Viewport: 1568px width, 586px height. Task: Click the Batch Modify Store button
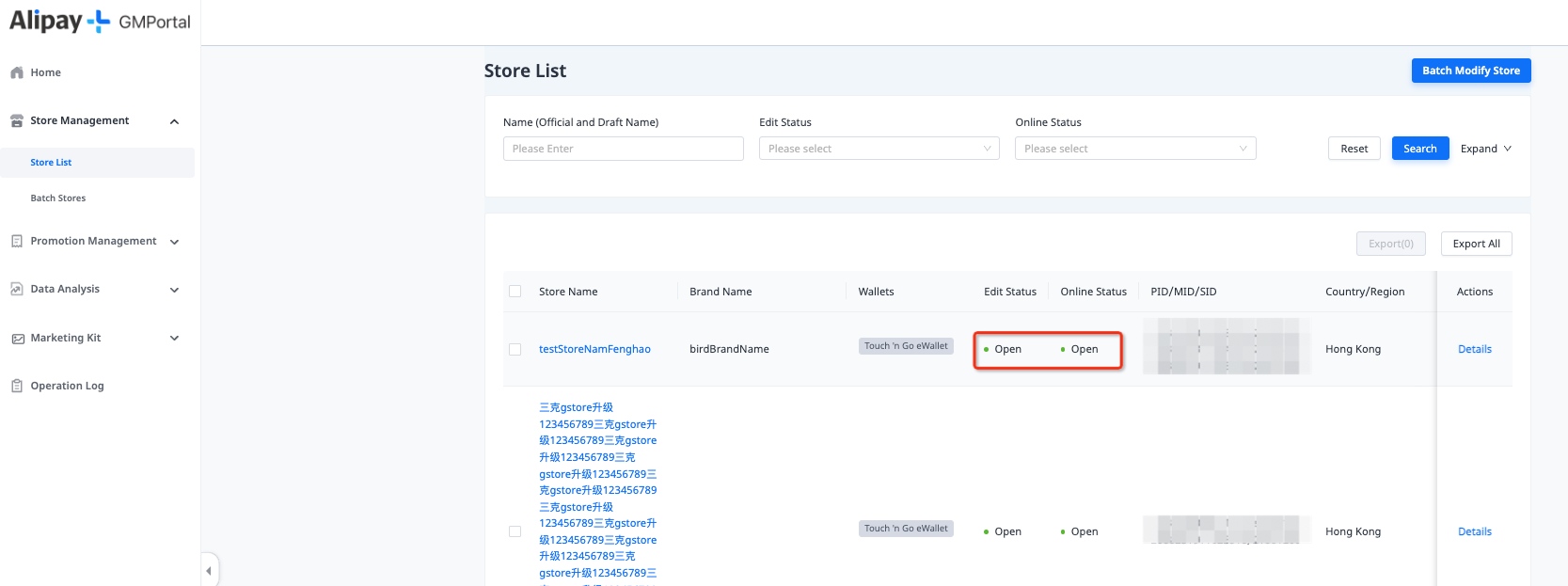click(1470, 71)
